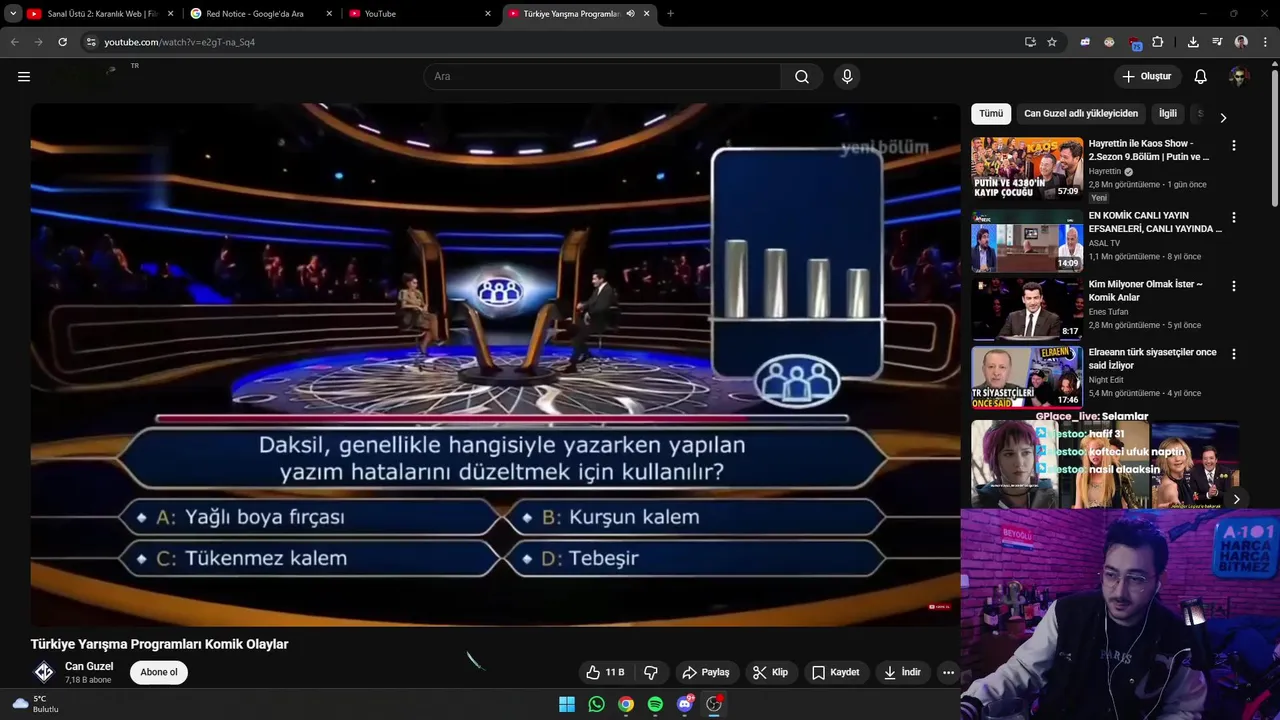The height and width of the screenshot is (720, 1280).
Task: Open Chrome media controls icon
Action: [1217, 42]
